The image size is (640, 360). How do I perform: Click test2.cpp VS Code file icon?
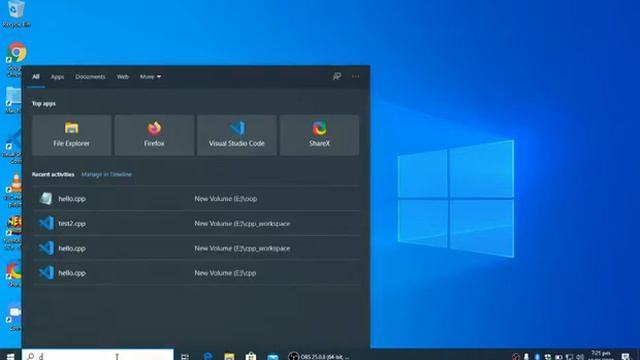tap(46, 223)
